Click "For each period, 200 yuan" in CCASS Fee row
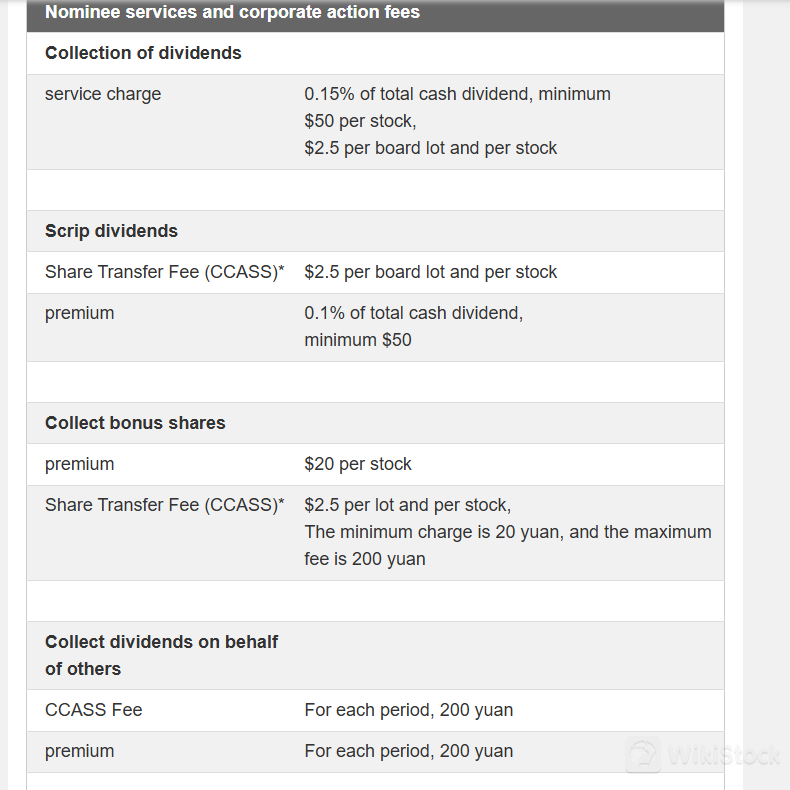This screenshot has width=790, height=790. pos(408,710)
